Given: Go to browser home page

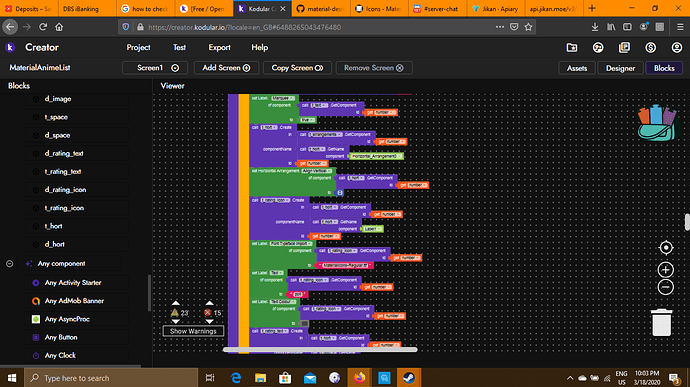Looking at the screenshot, I should pos(59,27).
